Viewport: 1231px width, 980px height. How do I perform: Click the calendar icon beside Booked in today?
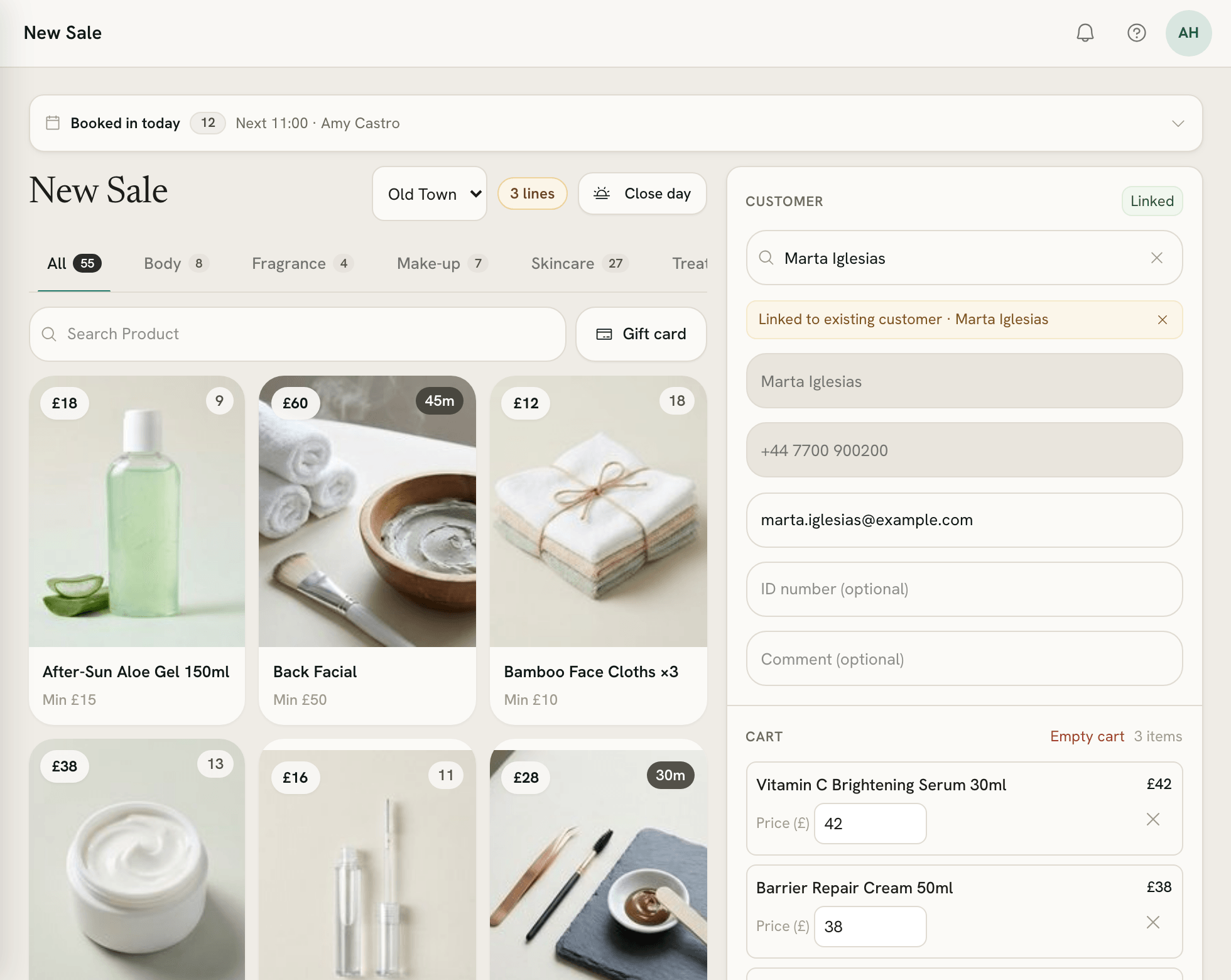click(x=53, y=123)
